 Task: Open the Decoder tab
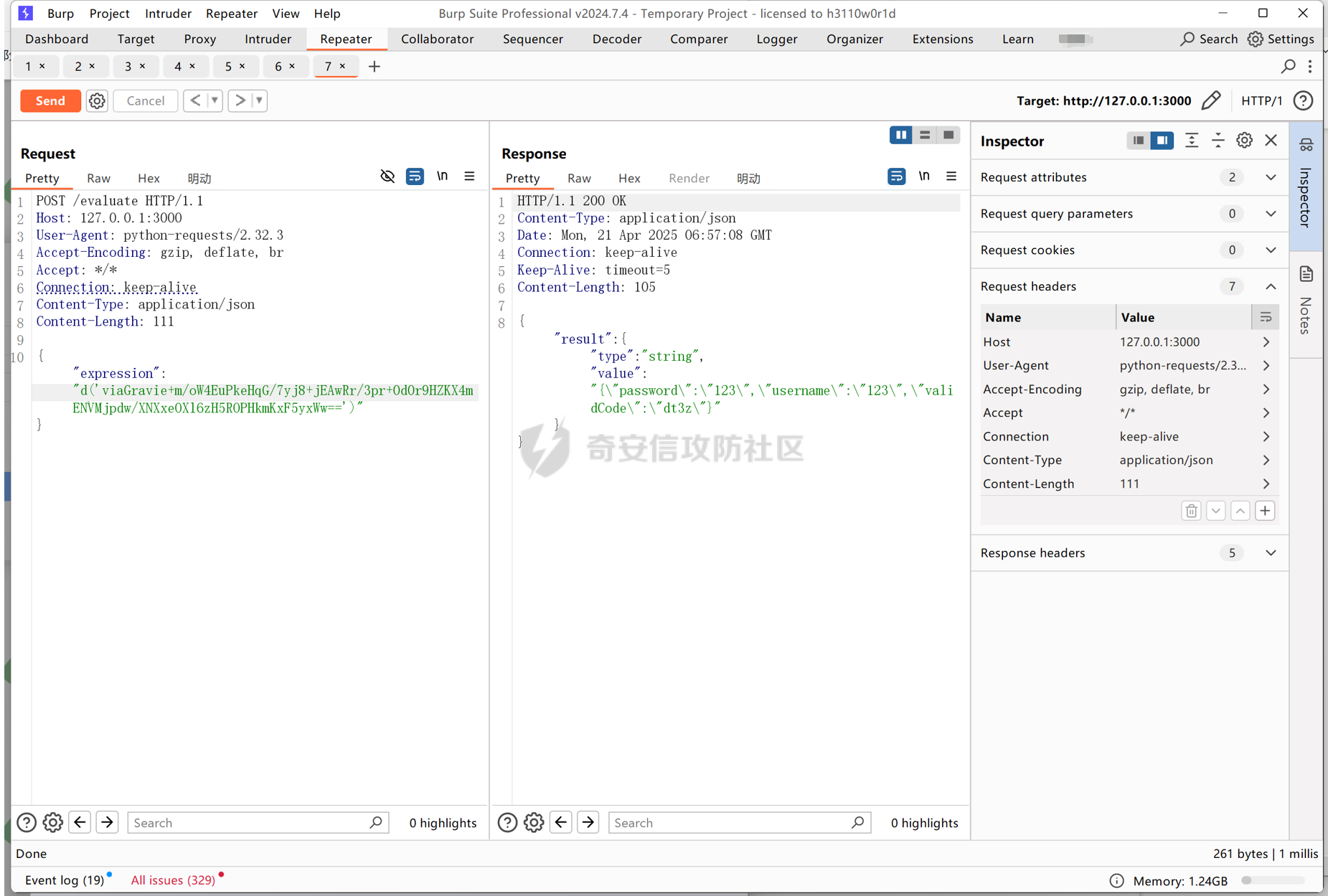[617, 39]
